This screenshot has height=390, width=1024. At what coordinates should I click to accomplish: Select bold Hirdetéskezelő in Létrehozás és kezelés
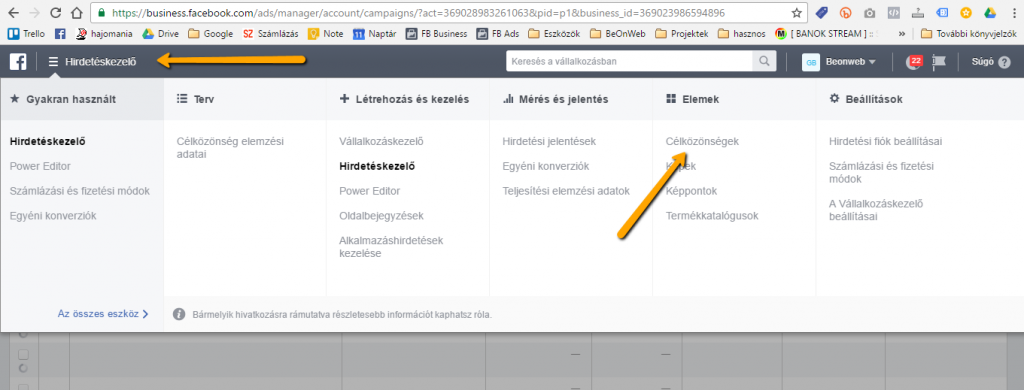(x=377, y=166)
